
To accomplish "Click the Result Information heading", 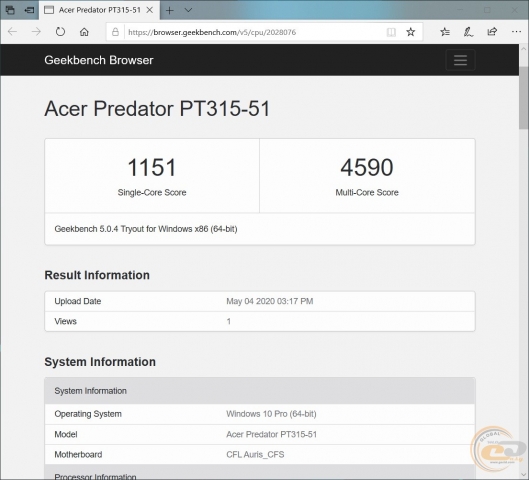I will point(97,275).
